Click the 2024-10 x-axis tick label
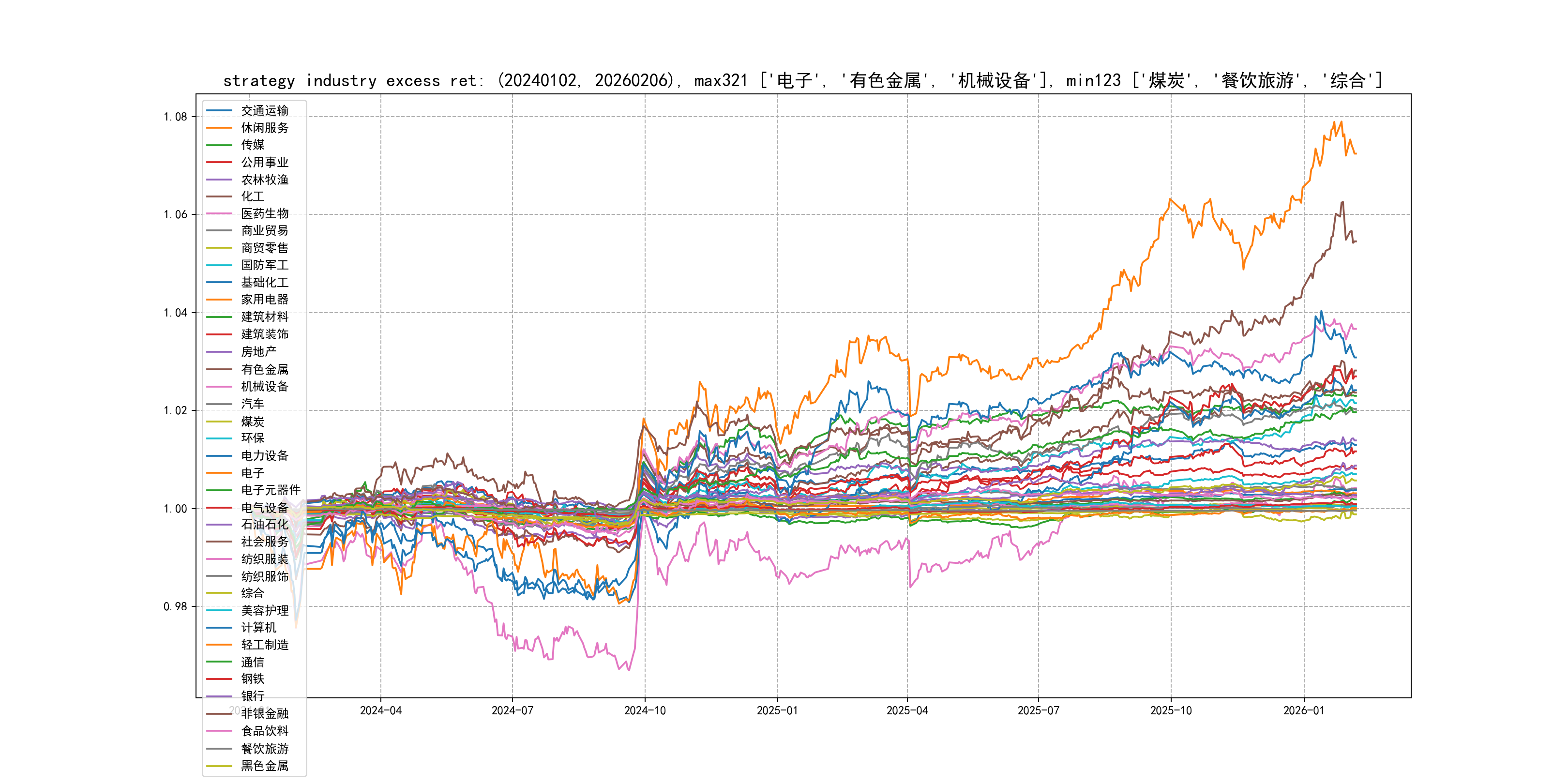 (x=645, y=710)
